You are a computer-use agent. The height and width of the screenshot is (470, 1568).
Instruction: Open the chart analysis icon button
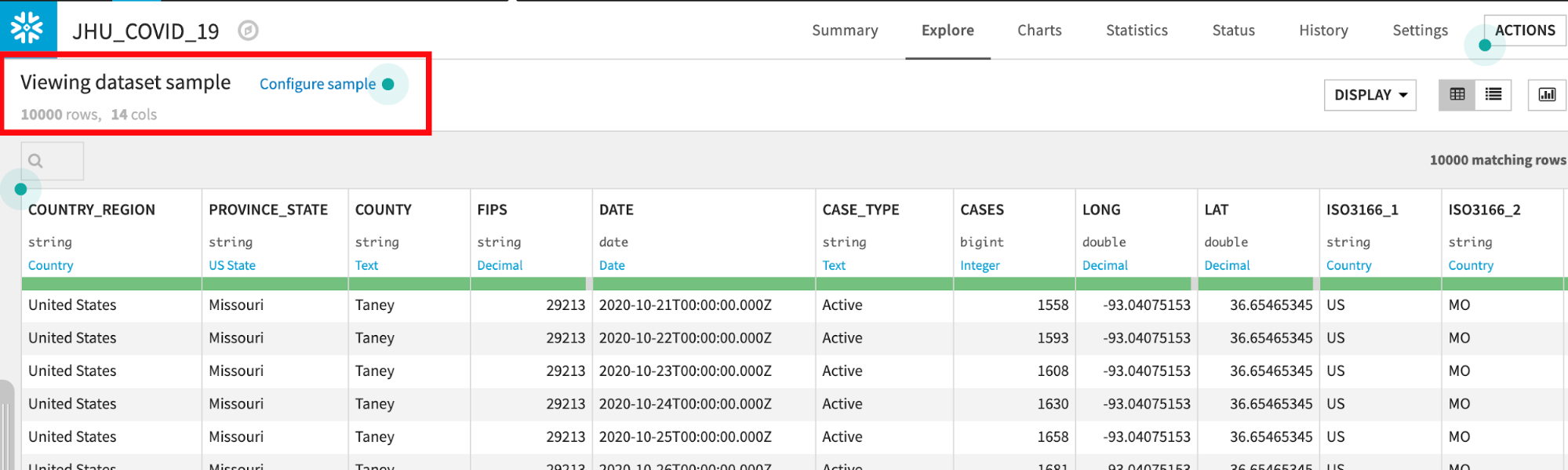pos(1546,95)
